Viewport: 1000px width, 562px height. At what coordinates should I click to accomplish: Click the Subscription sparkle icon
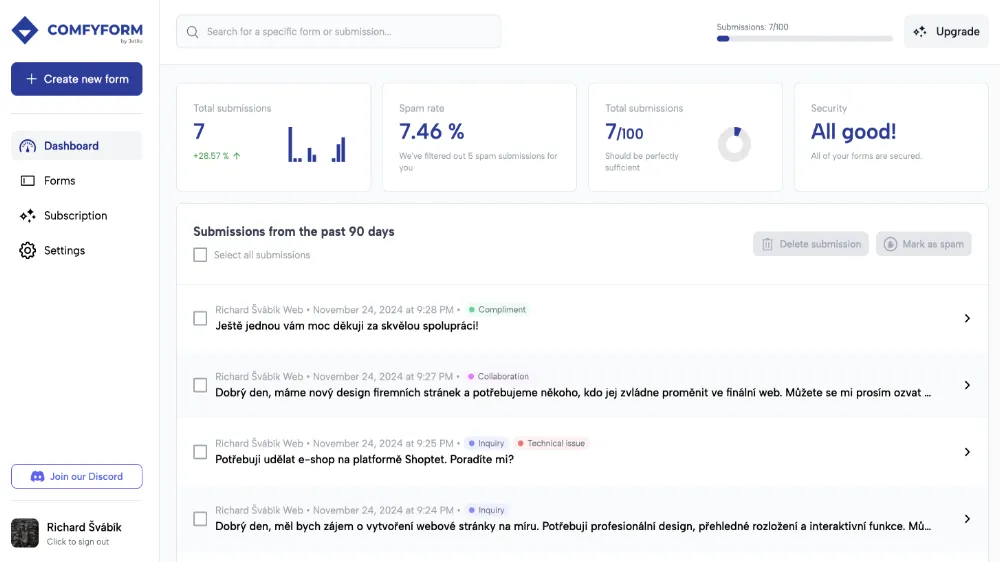pos(28,216)
